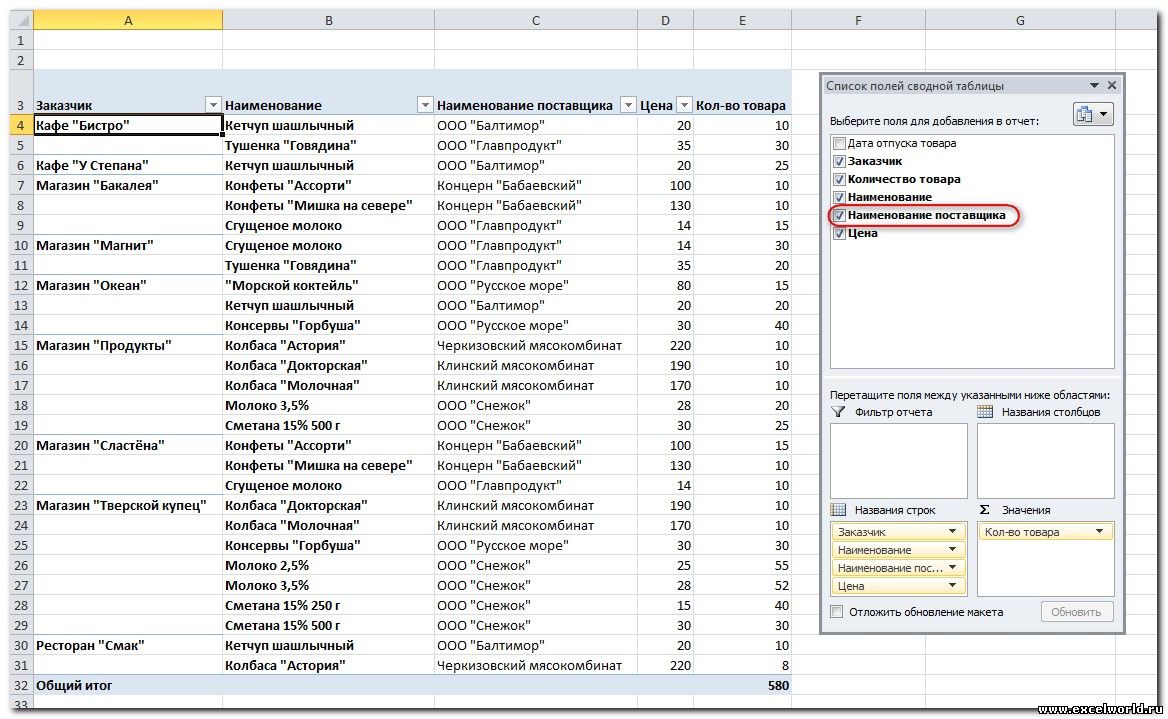Uncheck the 'Цена' field checkbox
This screenshot has width=1168, height=719.
(x=840, y=233)
